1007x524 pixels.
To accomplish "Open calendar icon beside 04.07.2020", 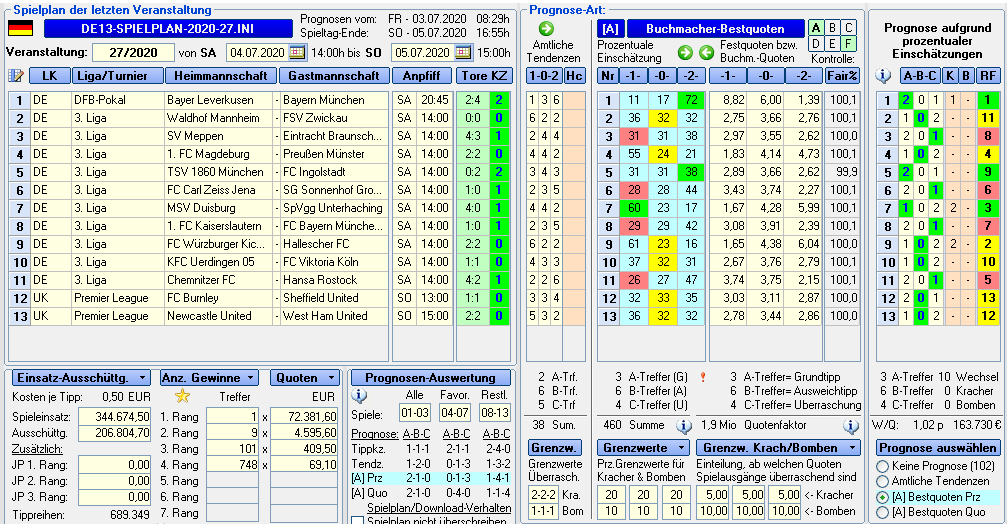I will click(297, 53).
